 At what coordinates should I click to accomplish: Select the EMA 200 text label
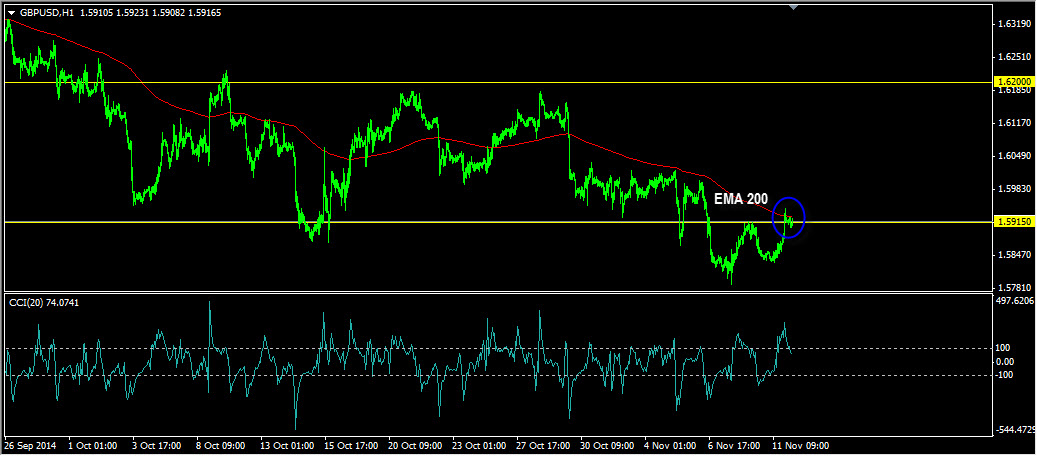pyautogui.click(x=741, y=197)
